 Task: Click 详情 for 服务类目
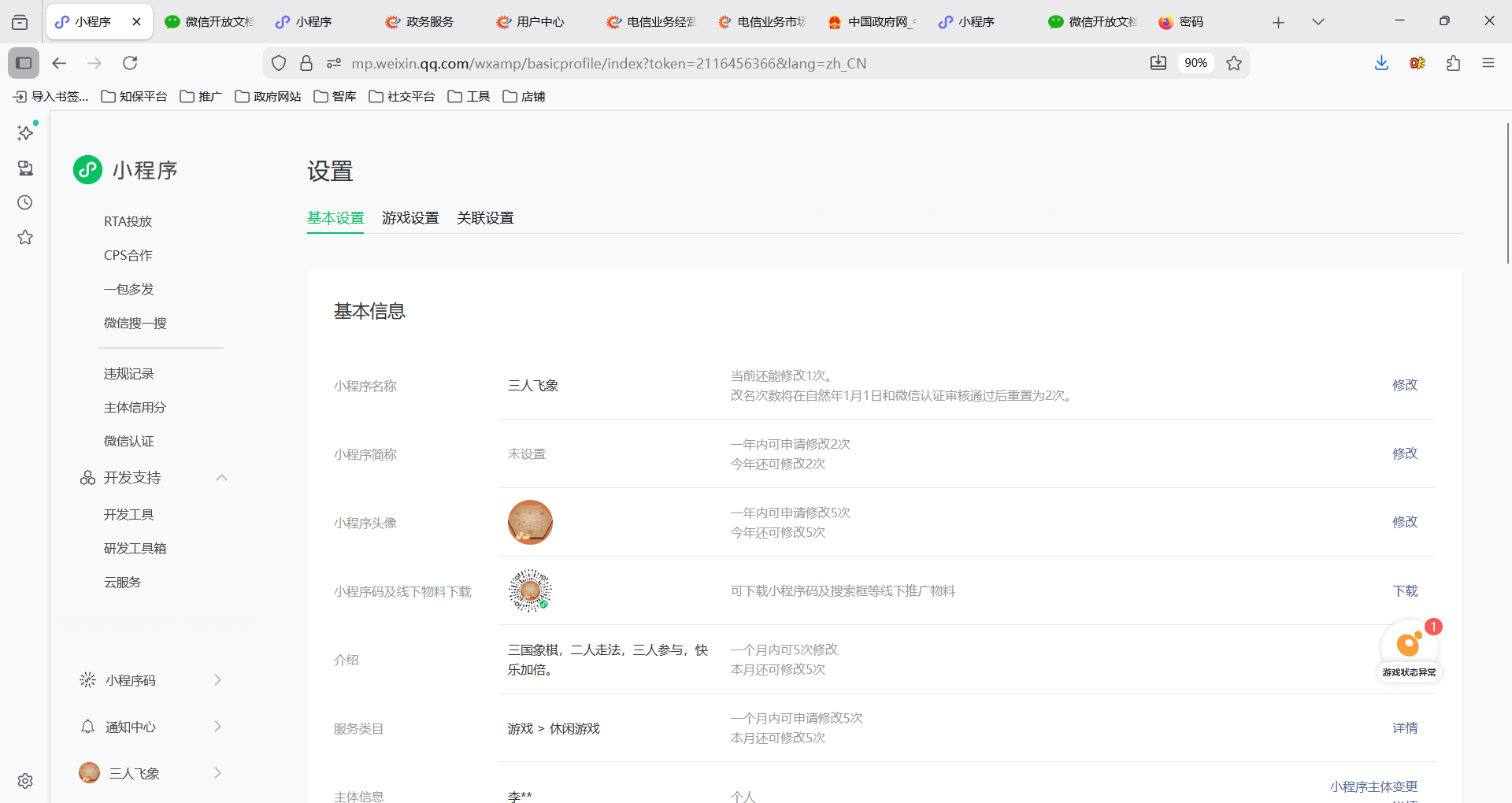tap(1405, 728)
